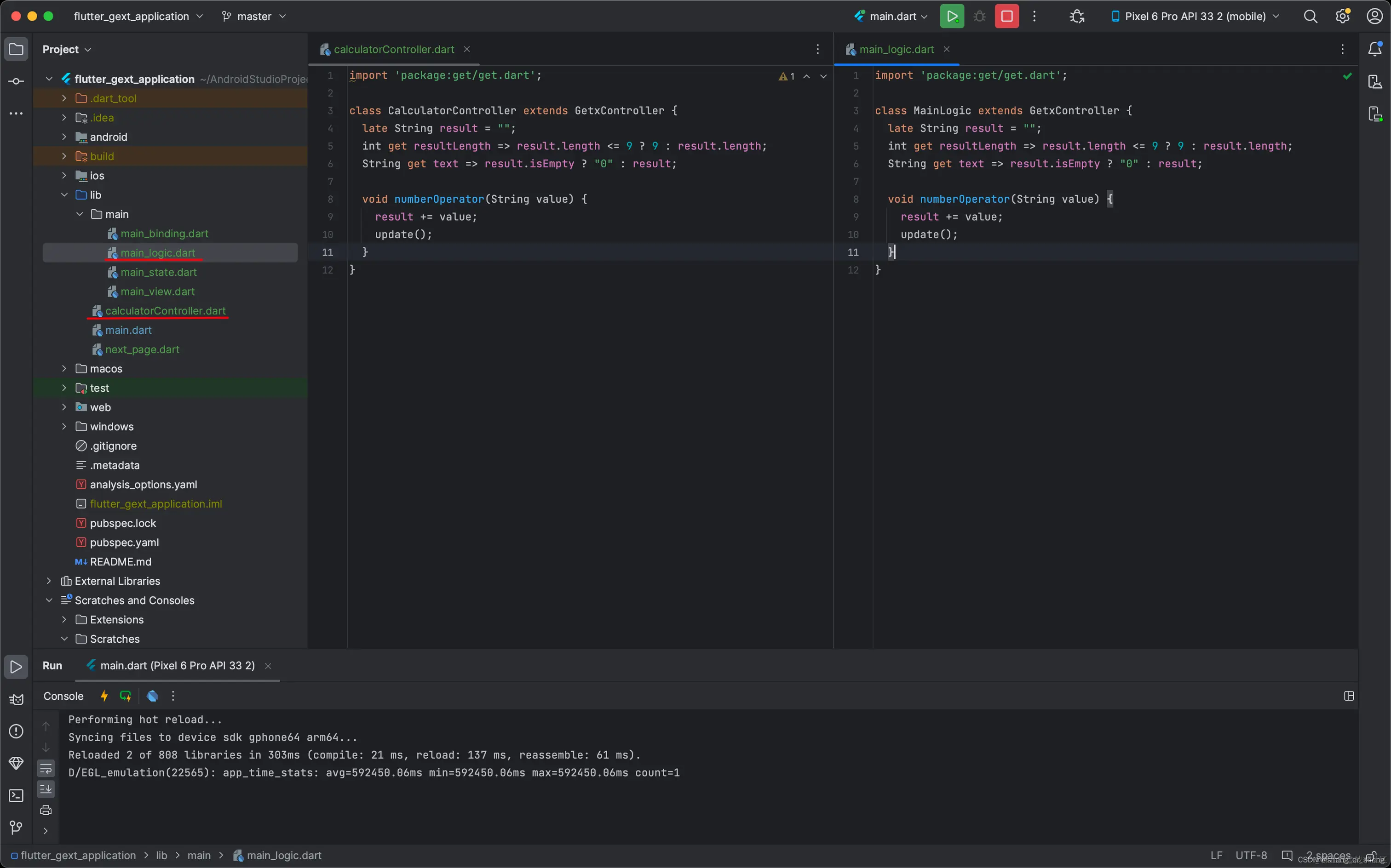The height and width of the screenshot is (868, 1391).
Task: Click the UTF-8 encoding in the status bar
Action: tap(1251, 856)
